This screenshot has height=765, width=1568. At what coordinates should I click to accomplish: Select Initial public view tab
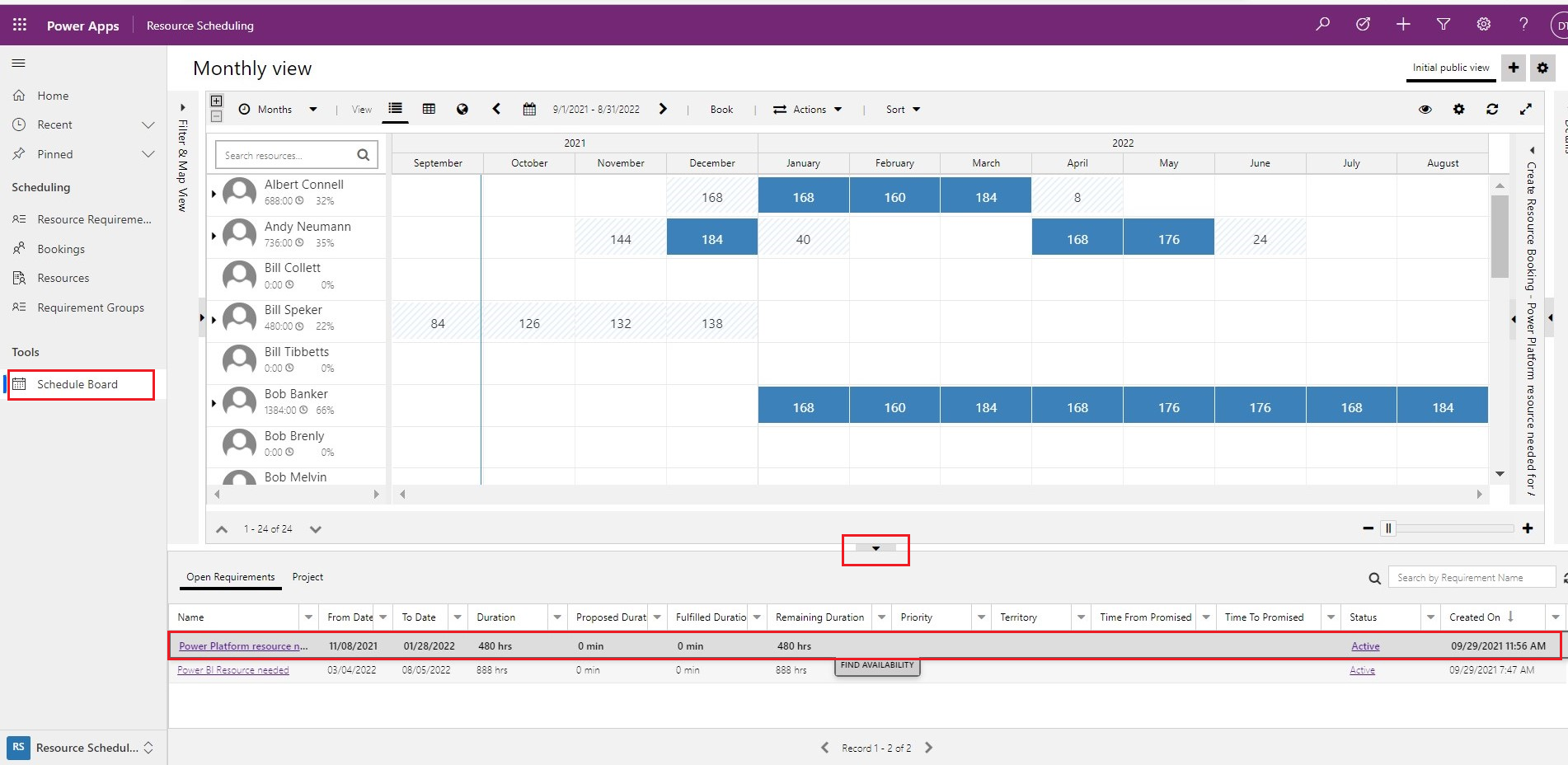point(1451,68)
